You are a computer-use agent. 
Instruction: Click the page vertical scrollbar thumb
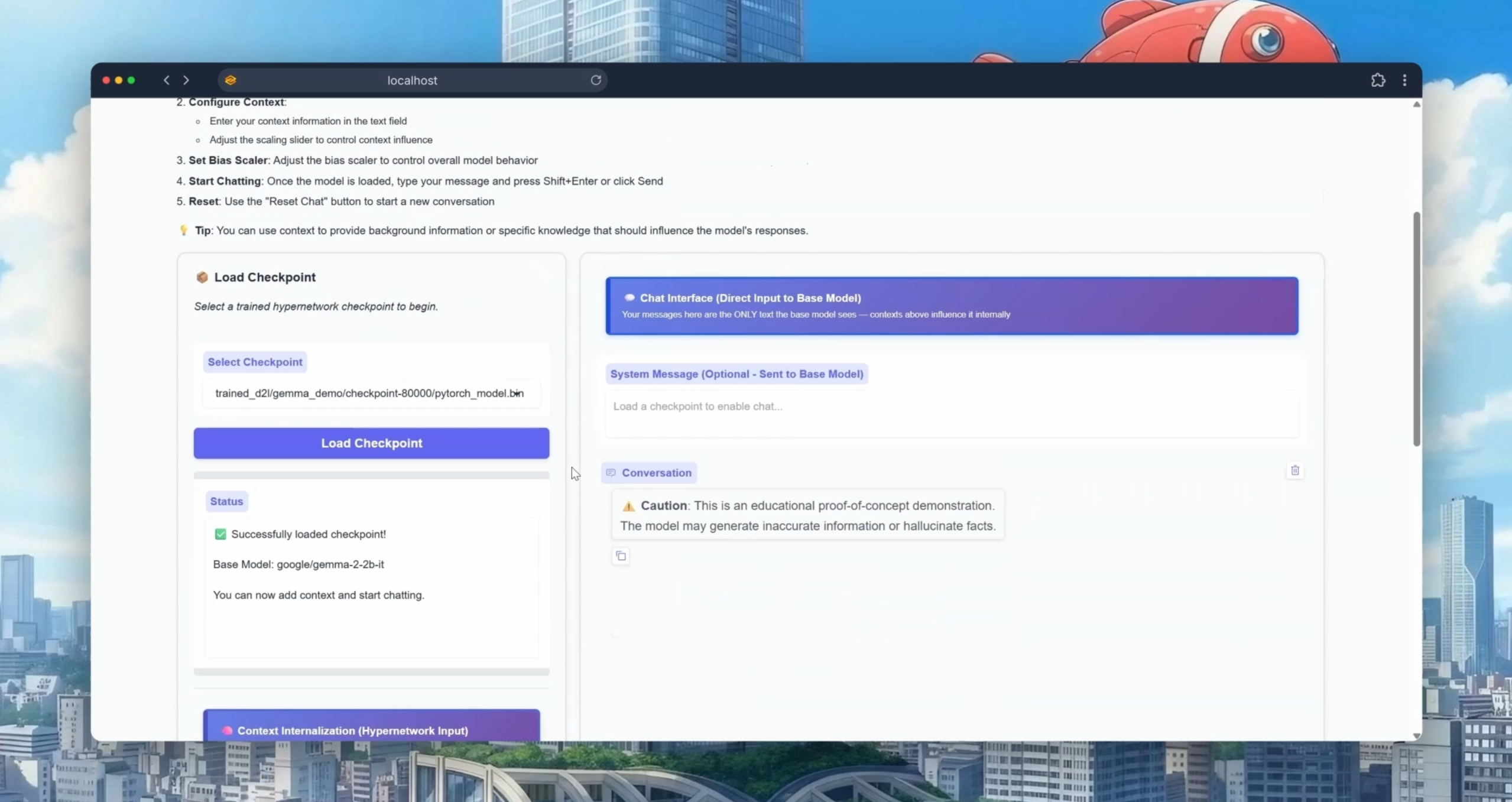1416,328
